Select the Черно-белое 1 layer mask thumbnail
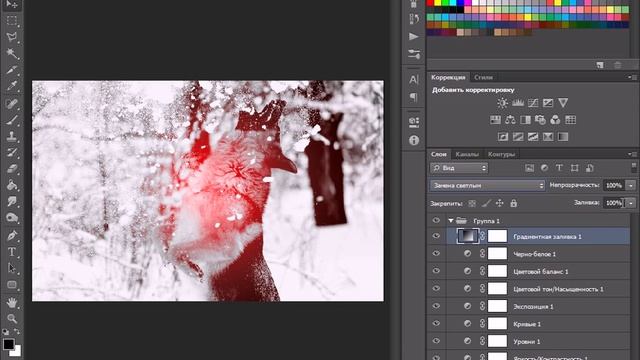Viewport: 640px width, 360px height. [x=497, y=253]
